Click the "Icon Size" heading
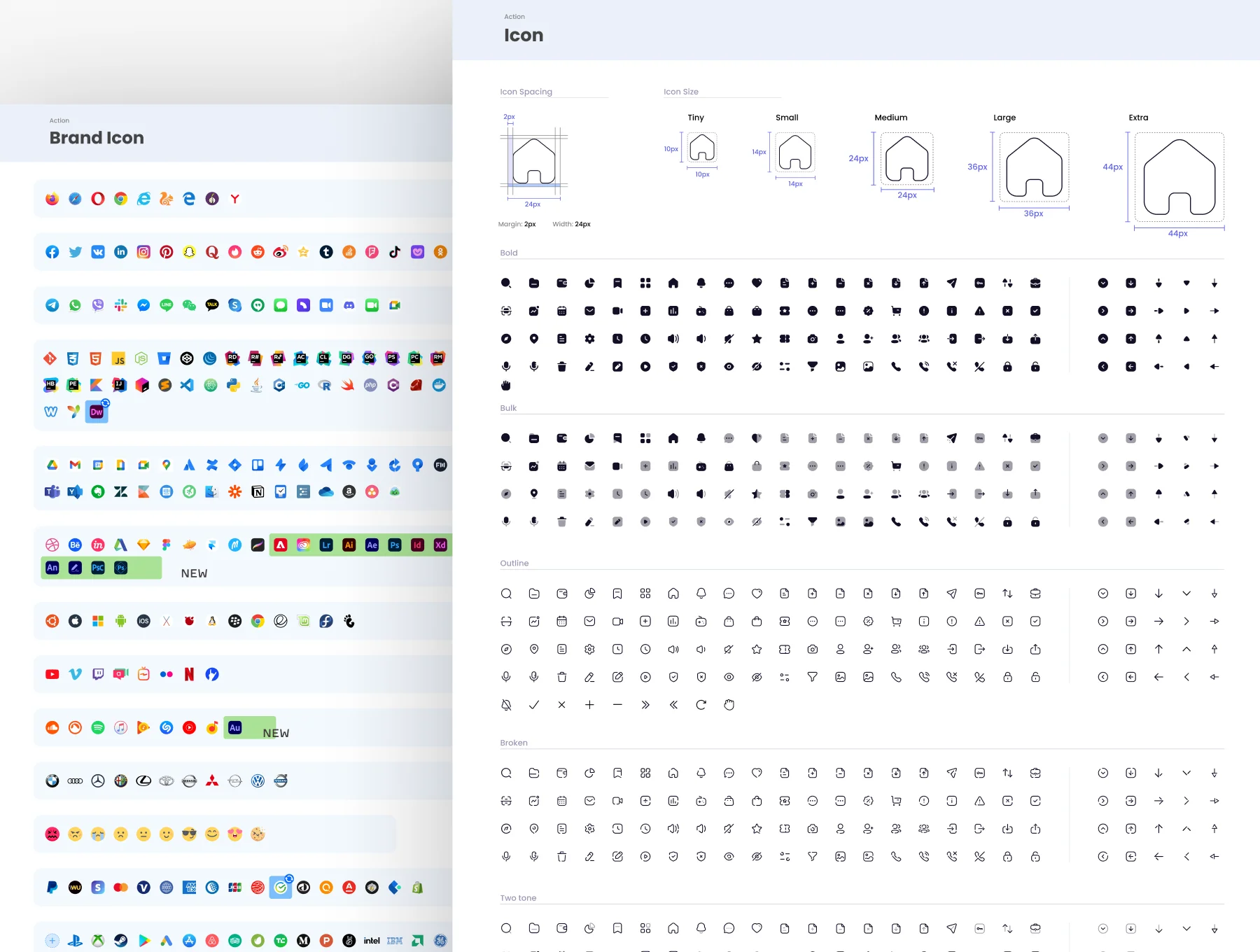 [x=681, y=92]
